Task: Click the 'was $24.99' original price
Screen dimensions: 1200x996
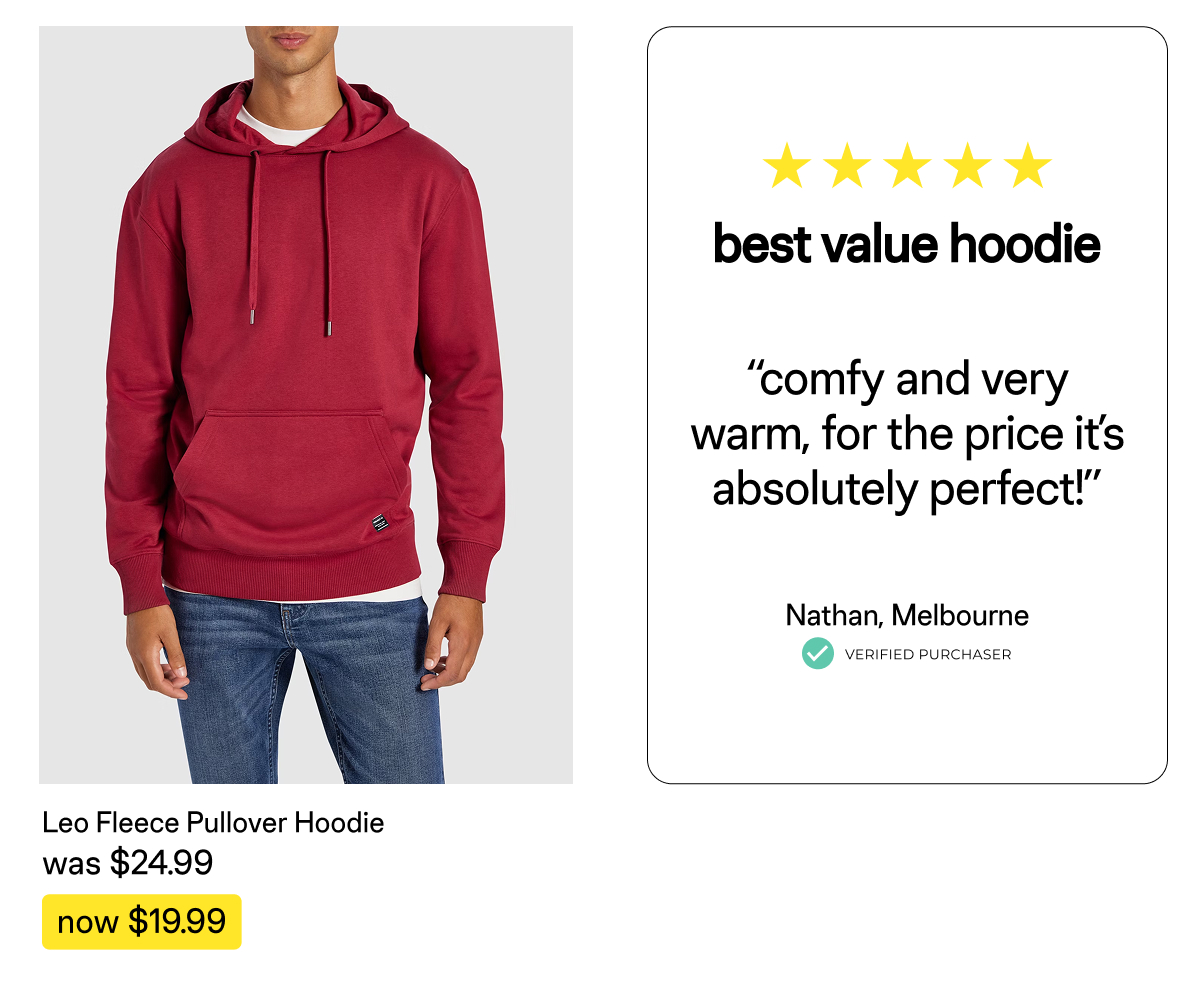Action: [127, 862]
